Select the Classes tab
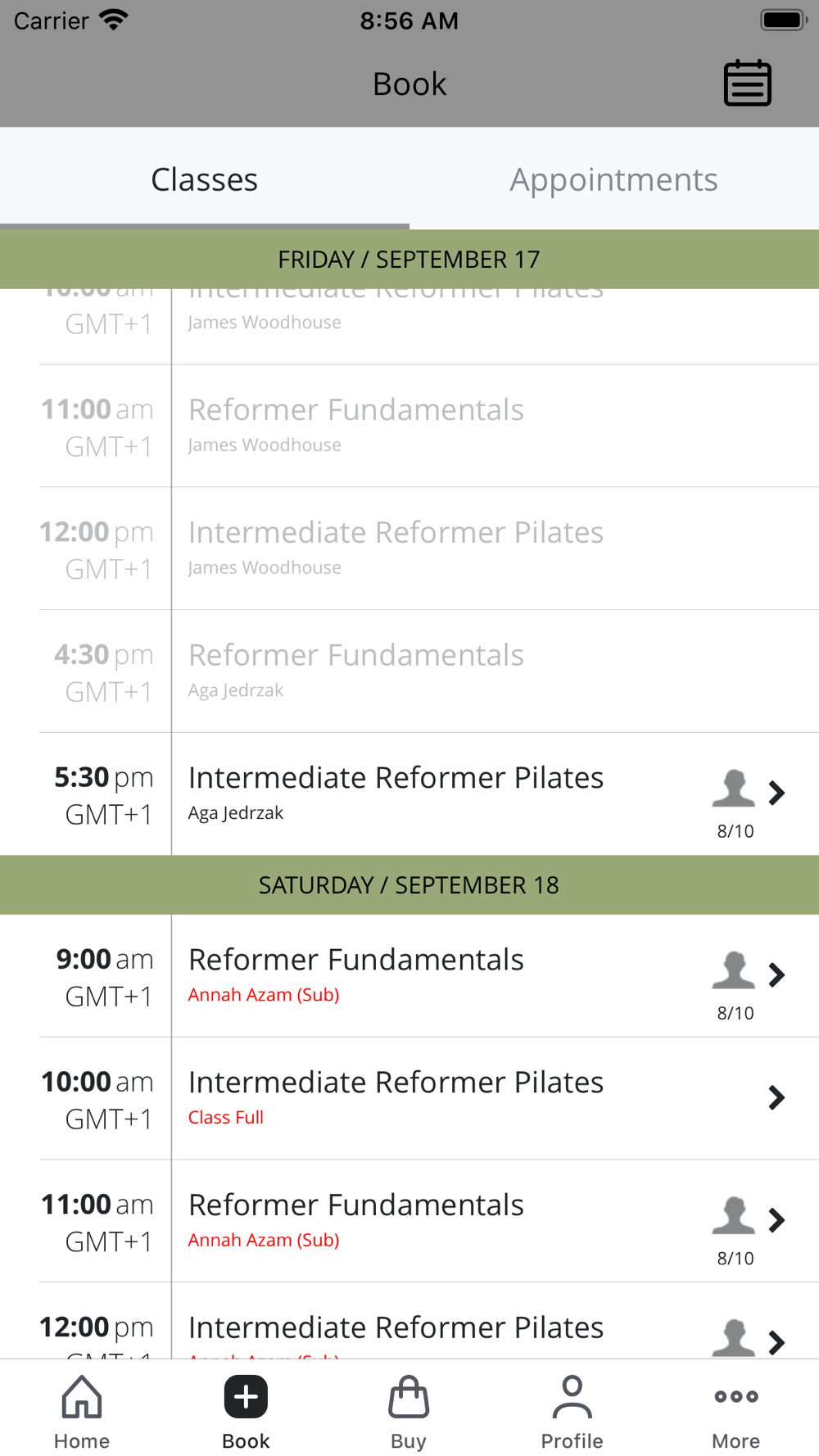The image size is (819, 1456). pos(205,179)
